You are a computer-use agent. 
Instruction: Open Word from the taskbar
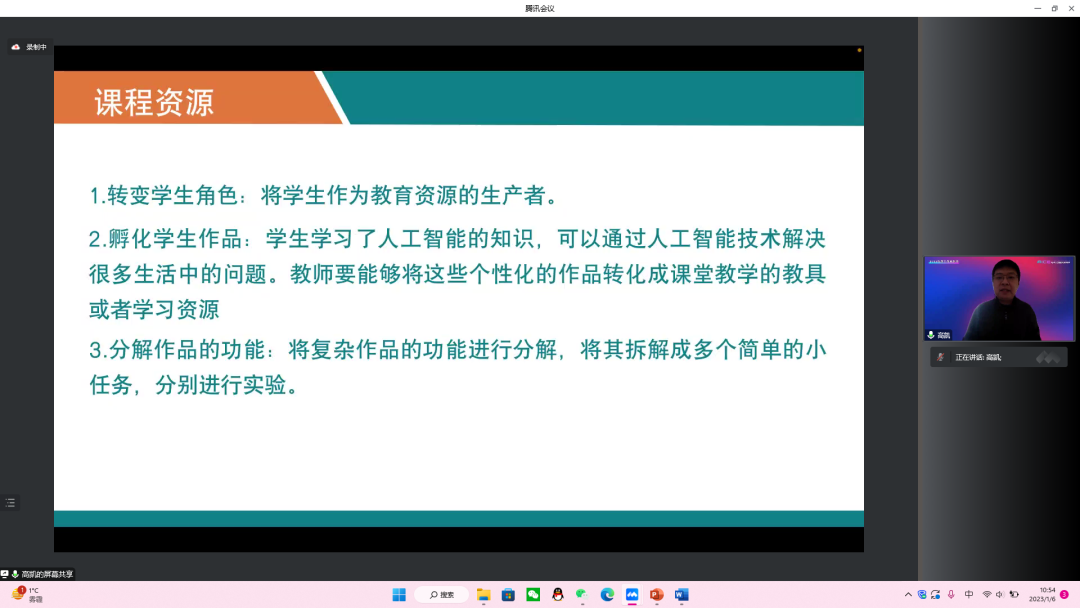pos(682,595)
